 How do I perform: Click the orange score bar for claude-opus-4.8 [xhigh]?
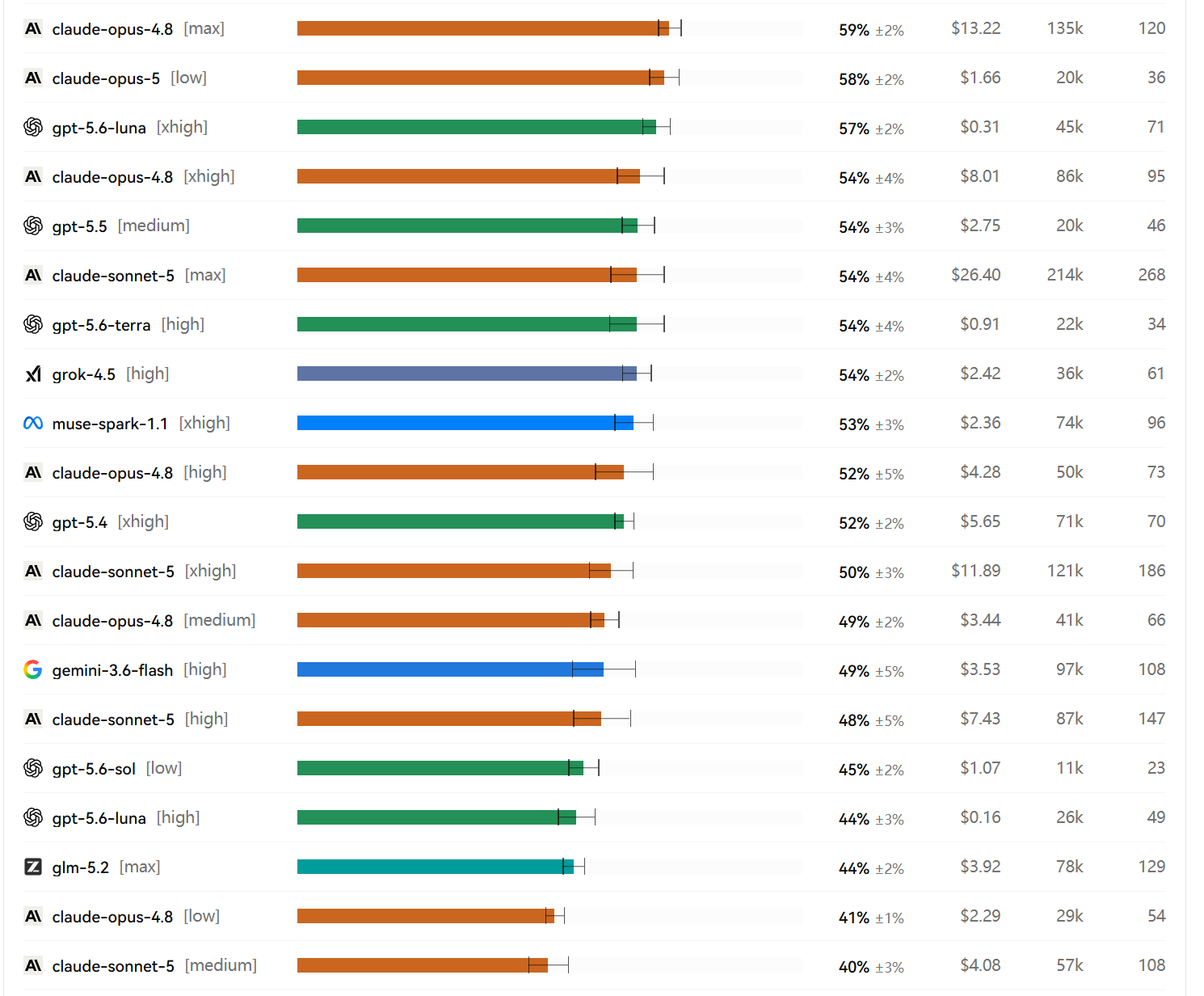(x=469, y=176)
